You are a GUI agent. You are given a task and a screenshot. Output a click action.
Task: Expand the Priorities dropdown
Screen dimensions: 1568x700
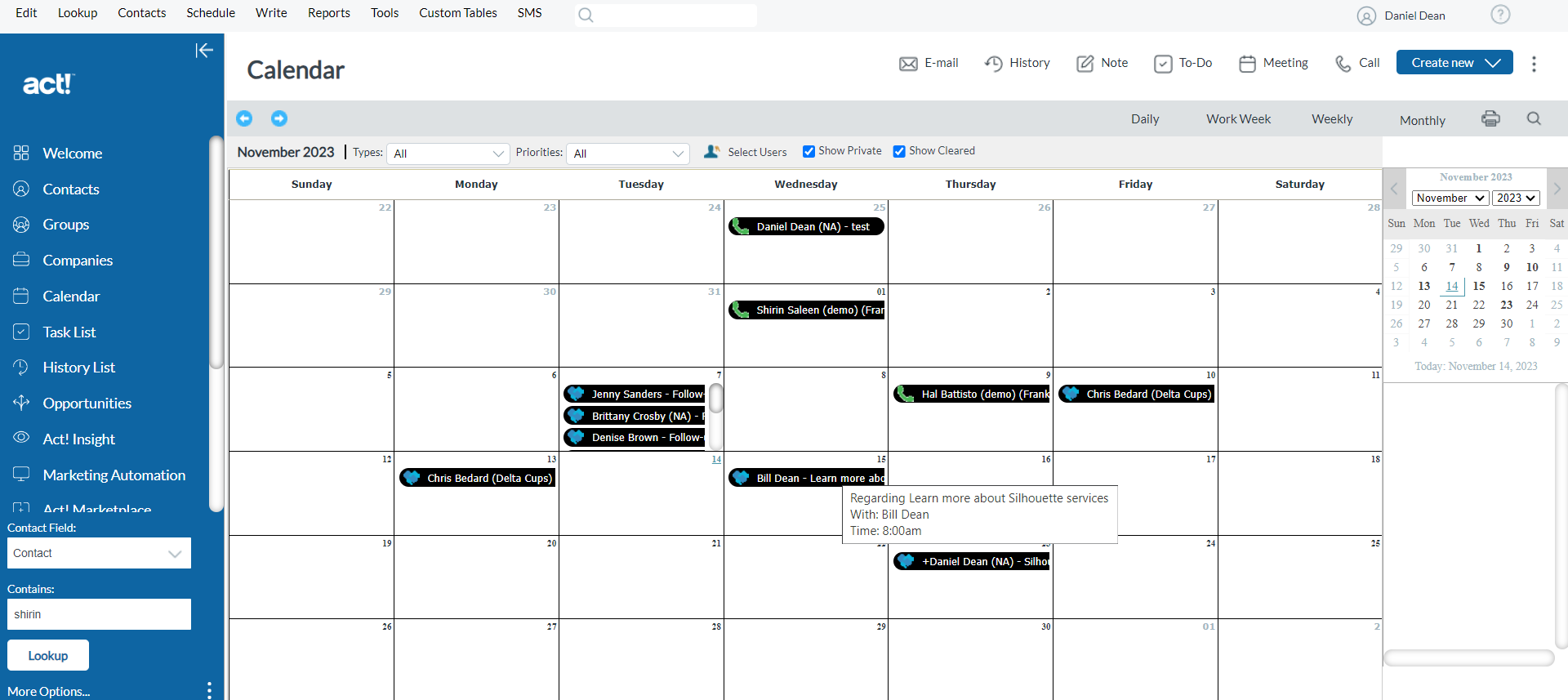tap(627, 154)
